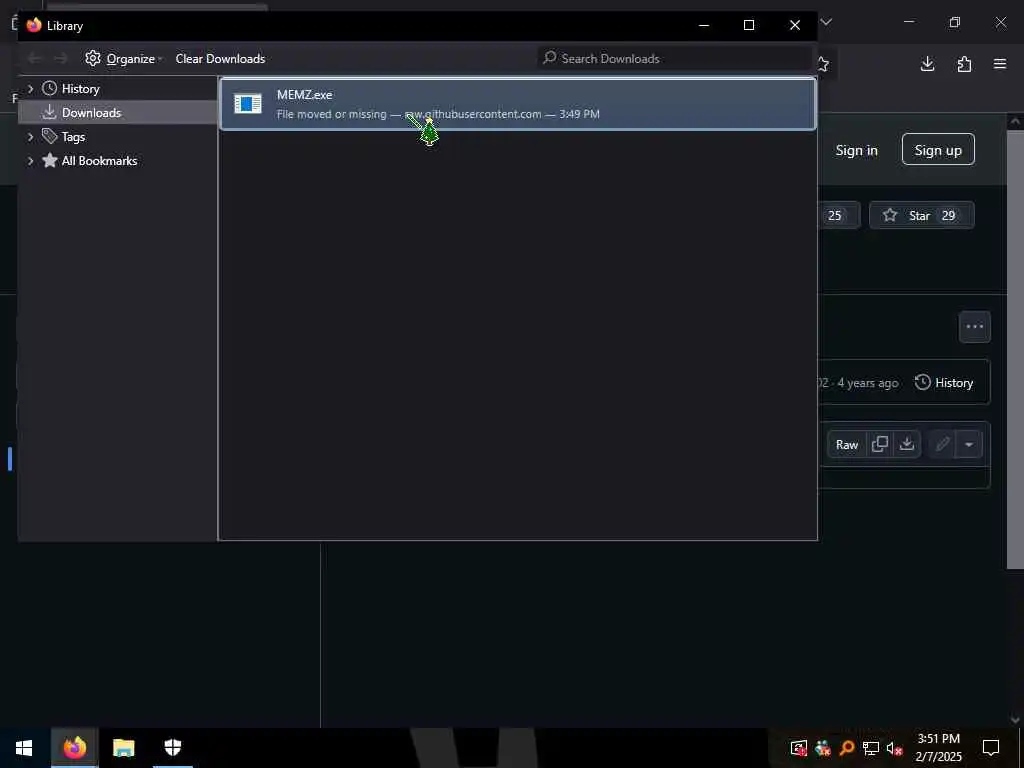
Task: Click the Organize gear icon
Action: coord(93,58)
